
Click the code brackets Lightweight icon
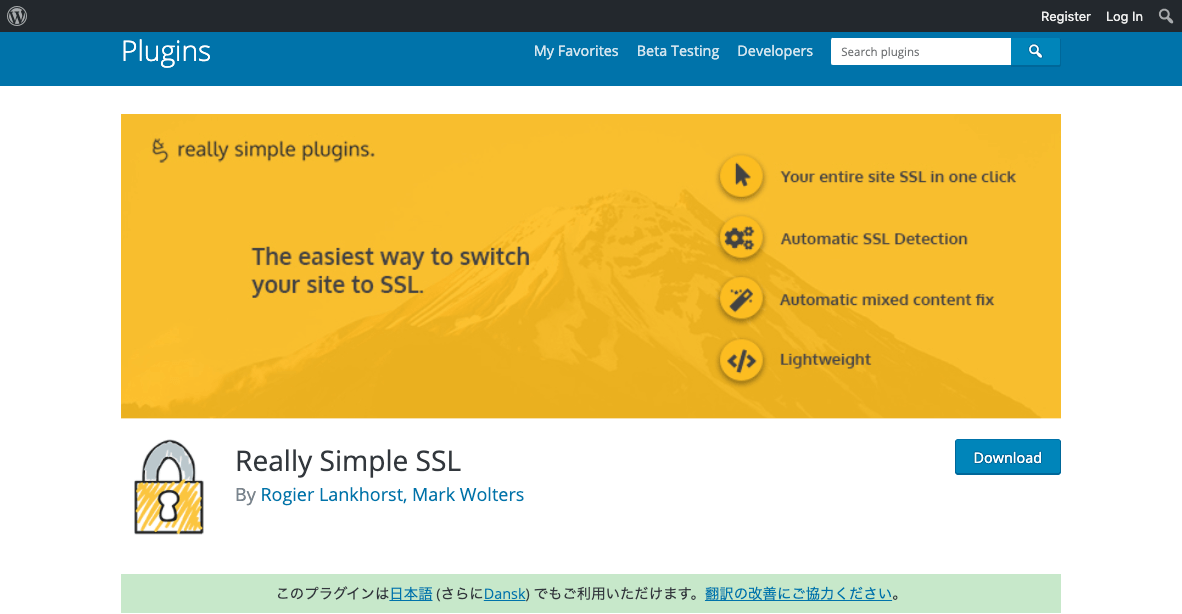pyautogui.click(x=740, y=360)
